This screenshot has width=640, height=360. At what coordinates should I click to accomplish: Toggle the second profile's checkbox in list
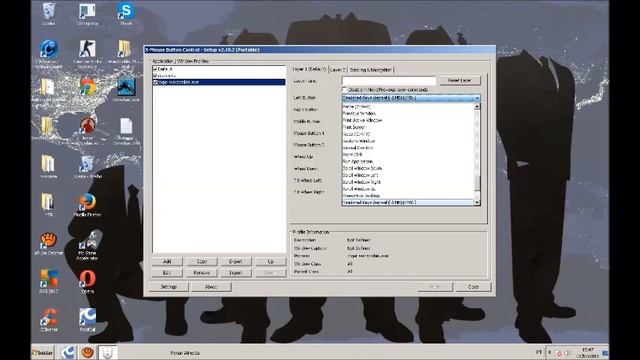[x=155, y=76]
